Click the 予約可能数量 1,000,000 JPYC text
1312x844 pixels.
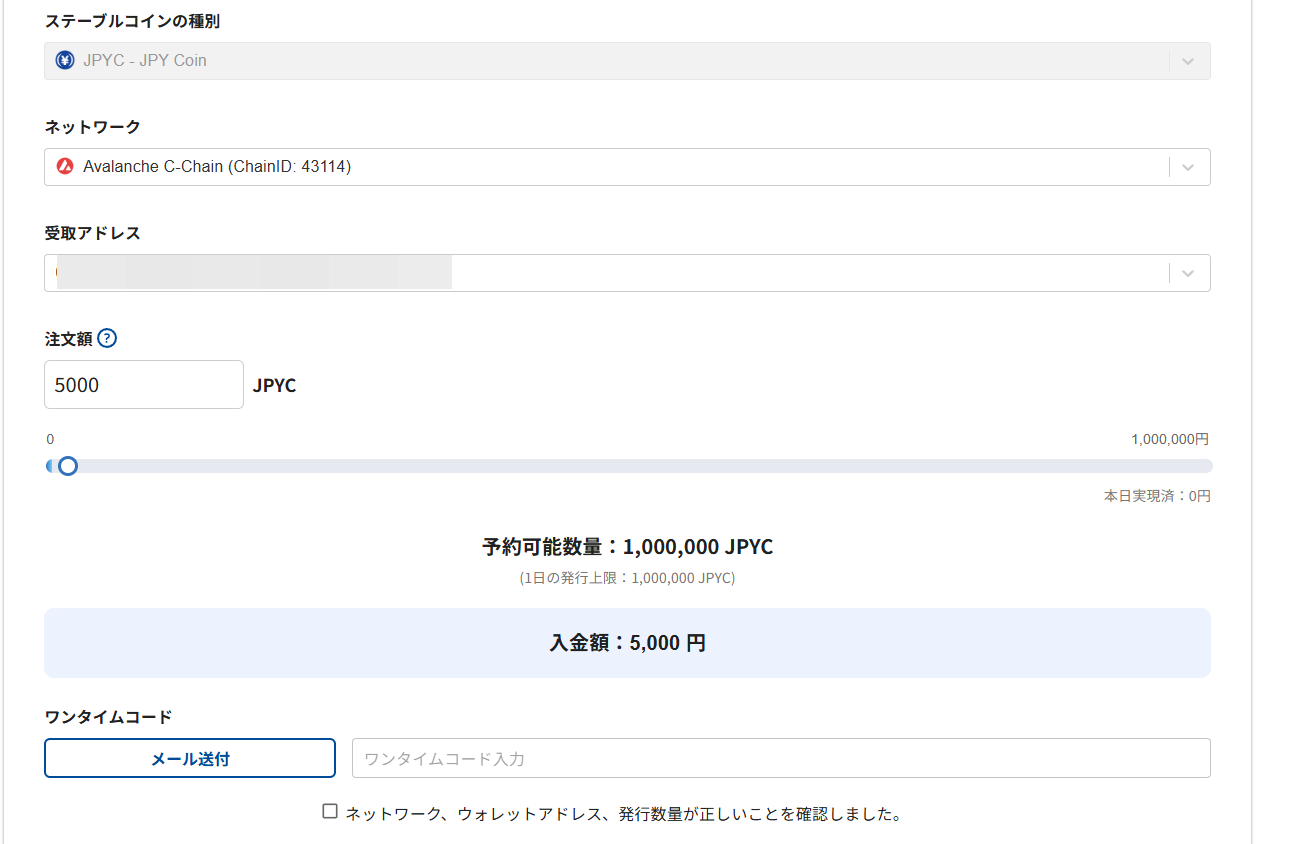627,547
